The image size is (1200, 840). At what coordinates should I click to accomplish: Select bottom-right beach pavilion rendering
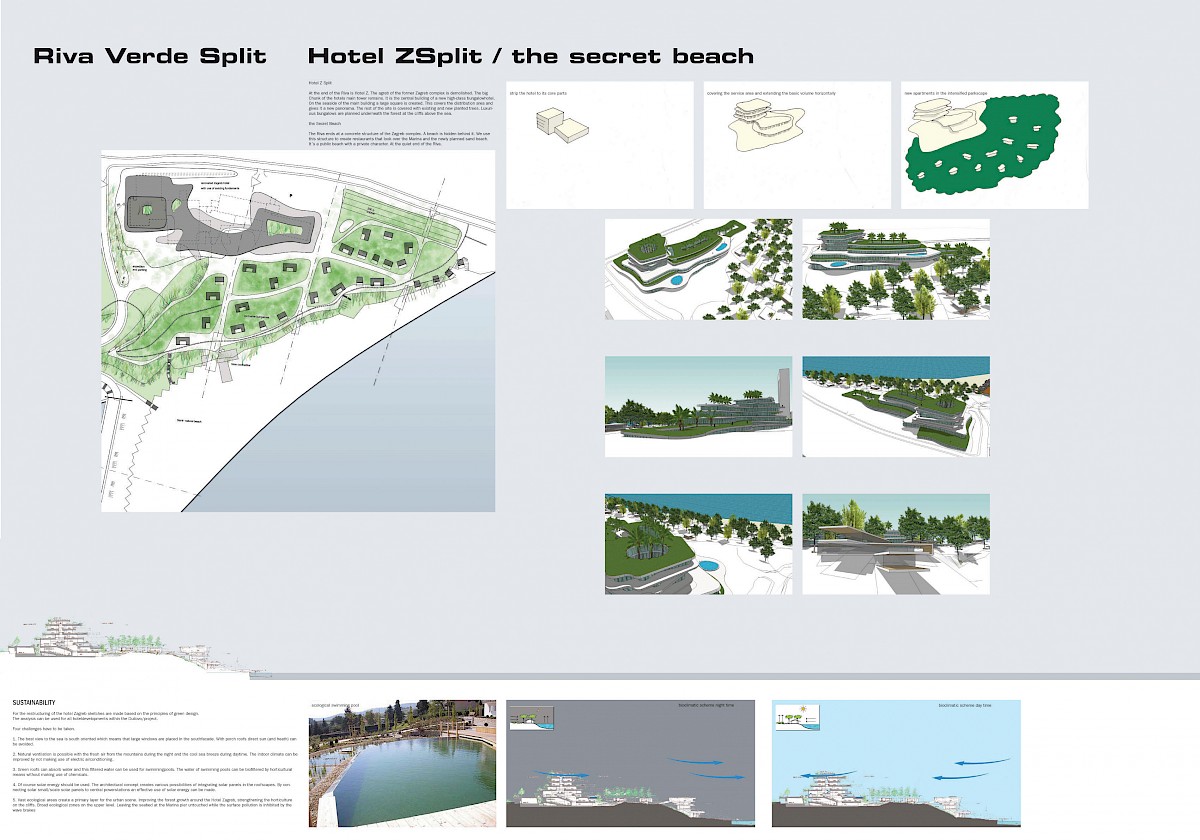(896, 544)
